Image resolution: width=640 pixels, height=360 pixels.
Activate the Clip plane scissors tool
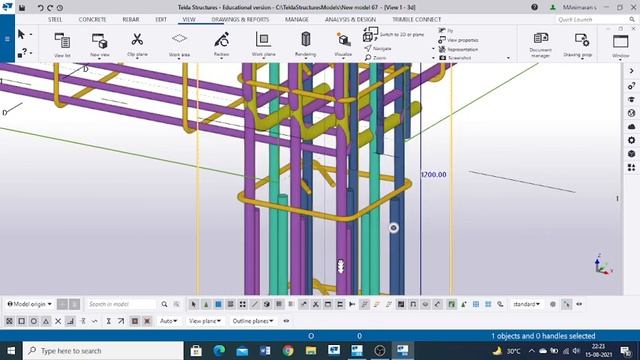click(x=137, y=44)
